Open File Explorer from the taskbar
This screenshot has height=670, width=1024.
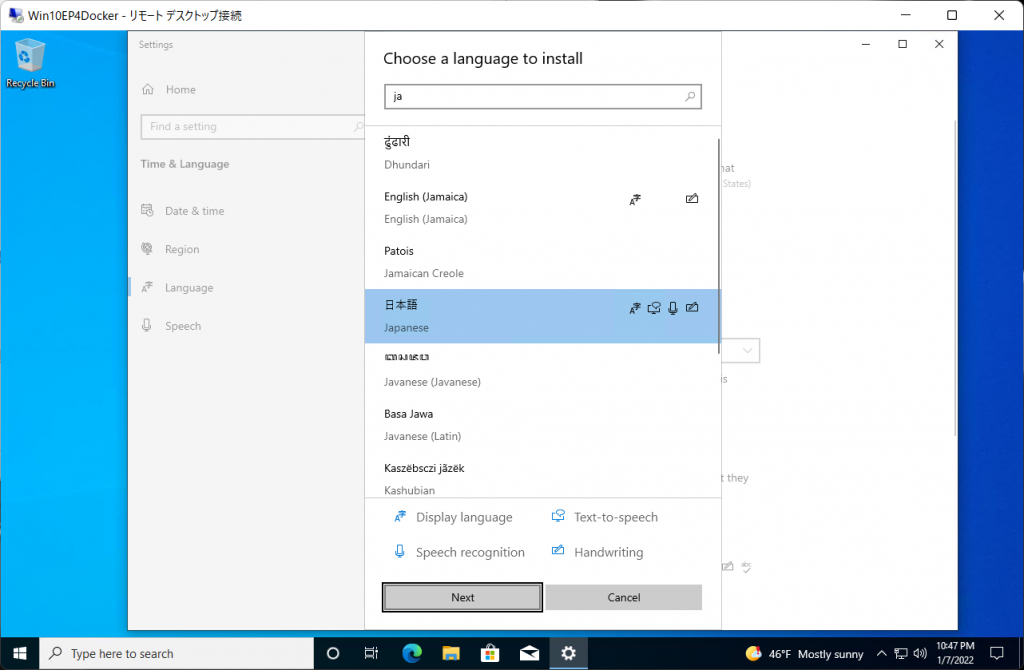point(451,653)
